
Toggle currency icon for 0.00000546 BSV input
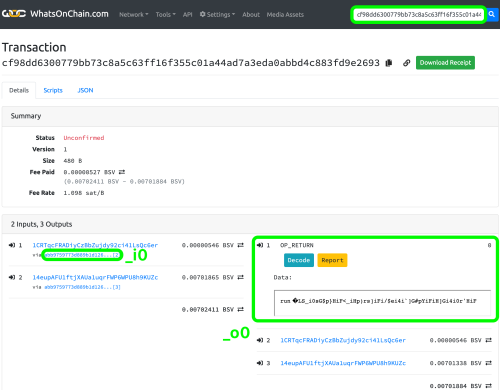coord(240,245)
